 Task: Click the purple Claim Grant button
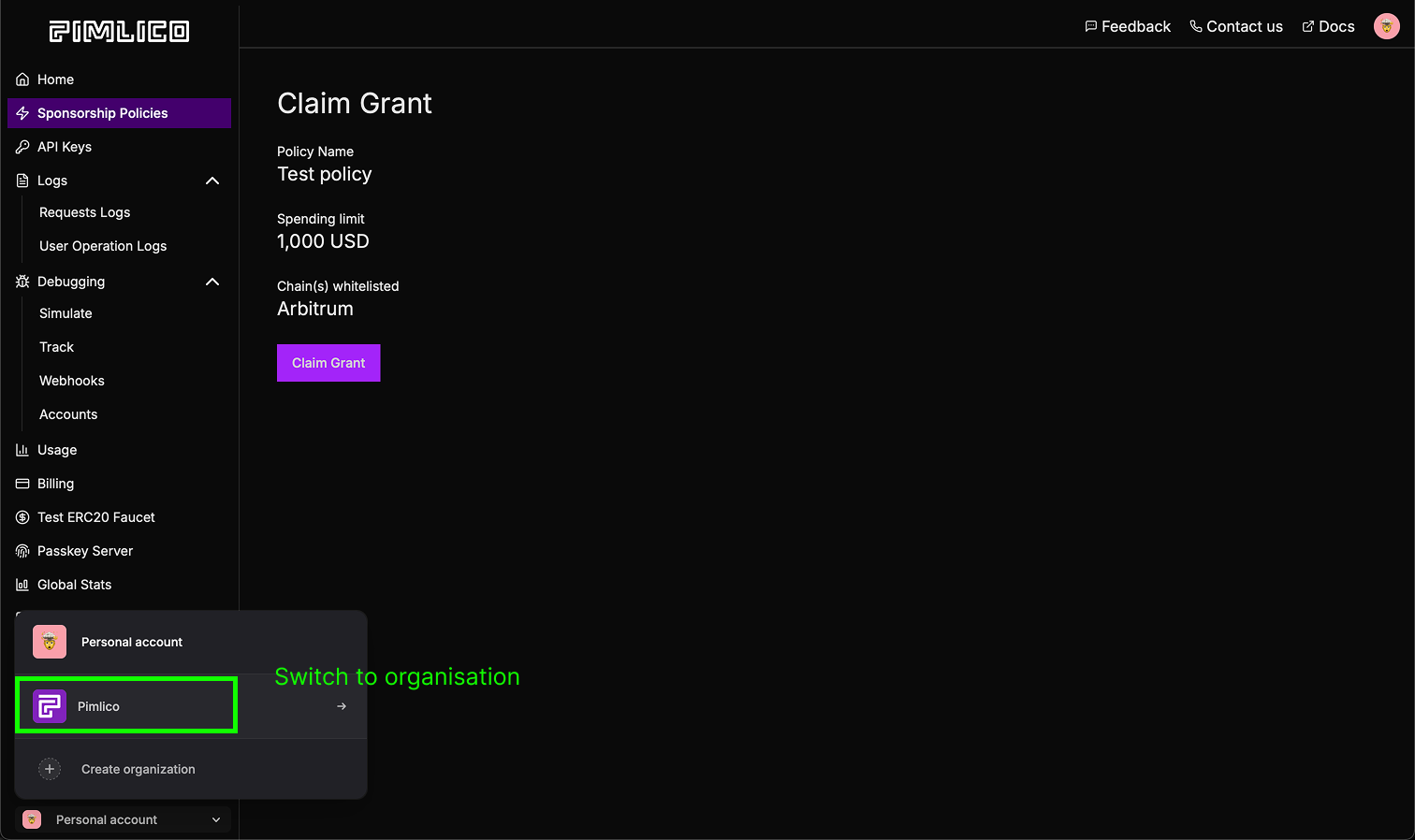point(328,363)
